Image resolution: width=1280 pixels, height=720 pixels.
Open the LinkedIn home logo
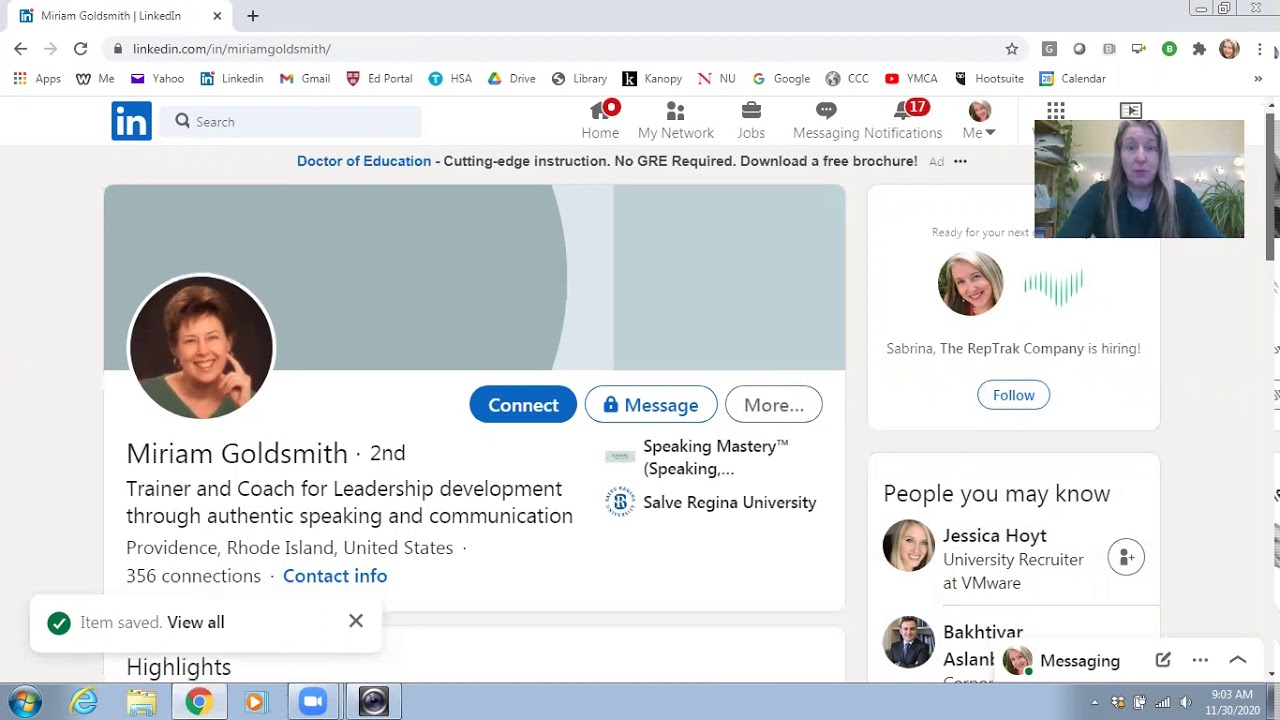coord(131,121)
